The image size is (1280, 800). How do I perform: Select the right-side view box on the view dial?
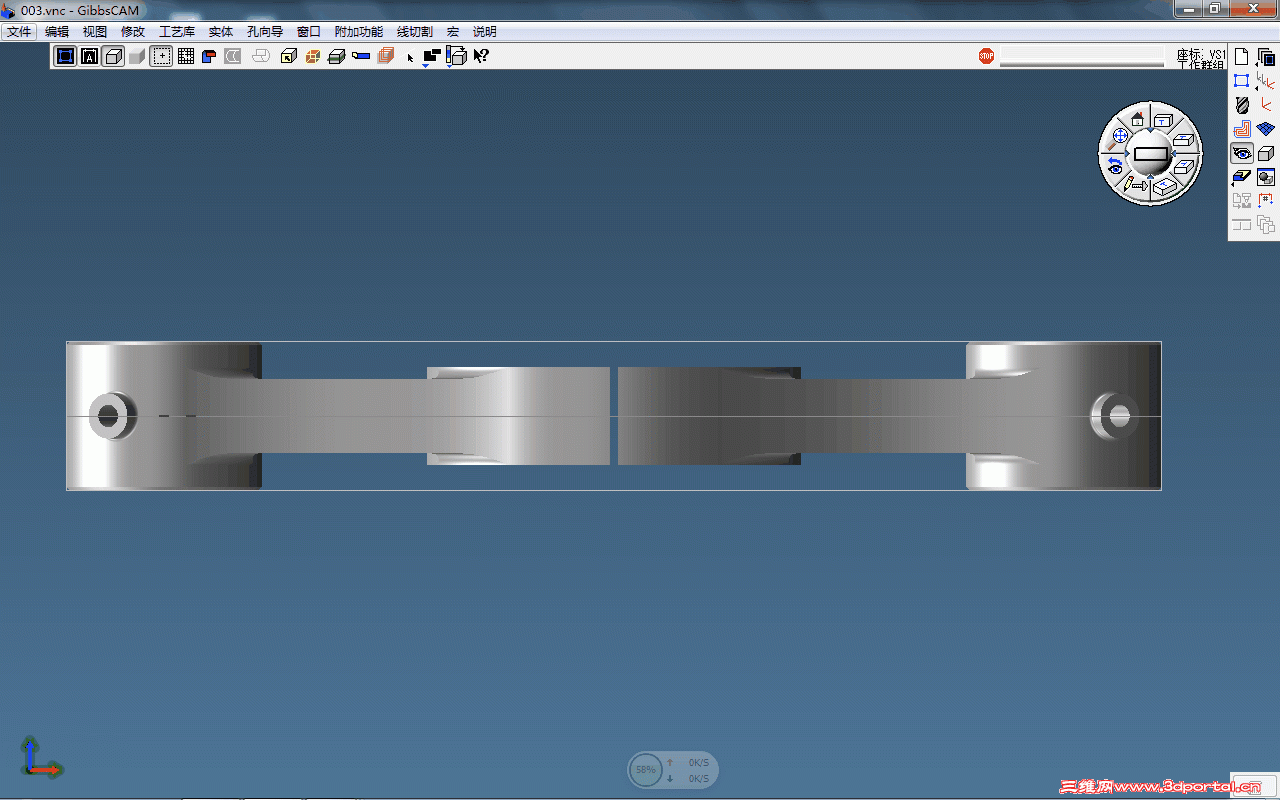tap(1184, 167)
